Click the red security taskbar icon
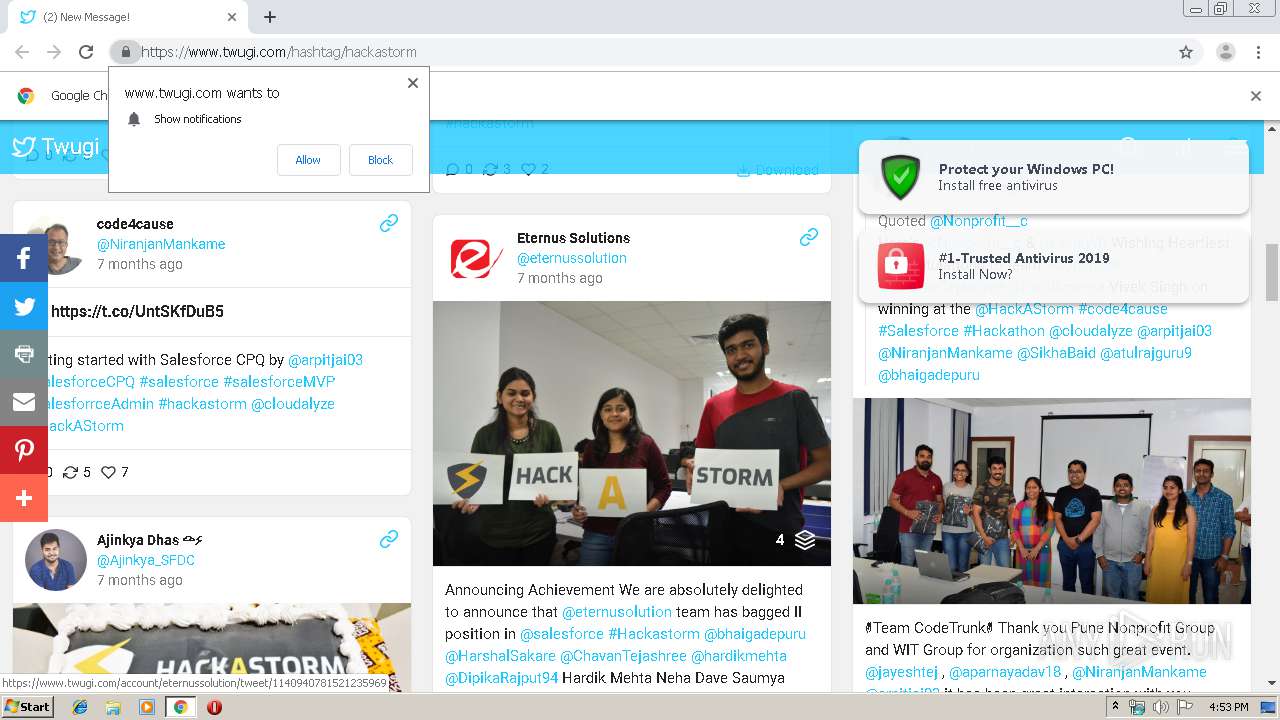 pyautogui.click(x=214, y=707)
